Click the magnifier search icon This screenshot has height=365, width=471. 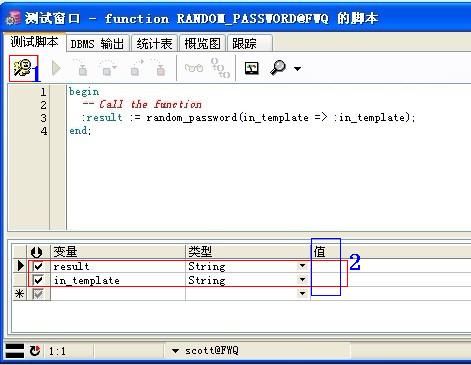[x=278, y=68]
